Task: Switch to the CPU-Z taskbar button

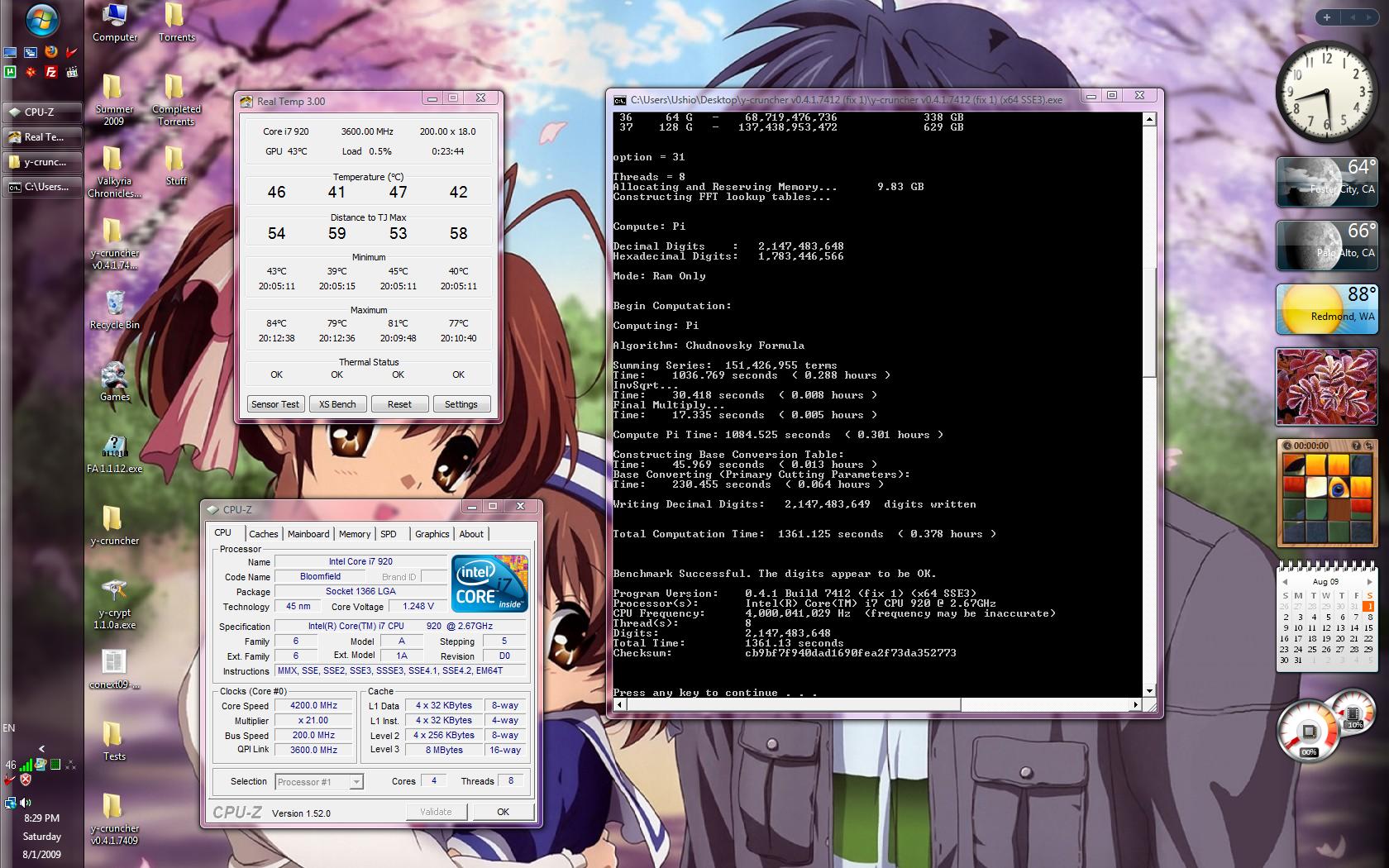Action: pyautogui.click(x=41, y=112)
